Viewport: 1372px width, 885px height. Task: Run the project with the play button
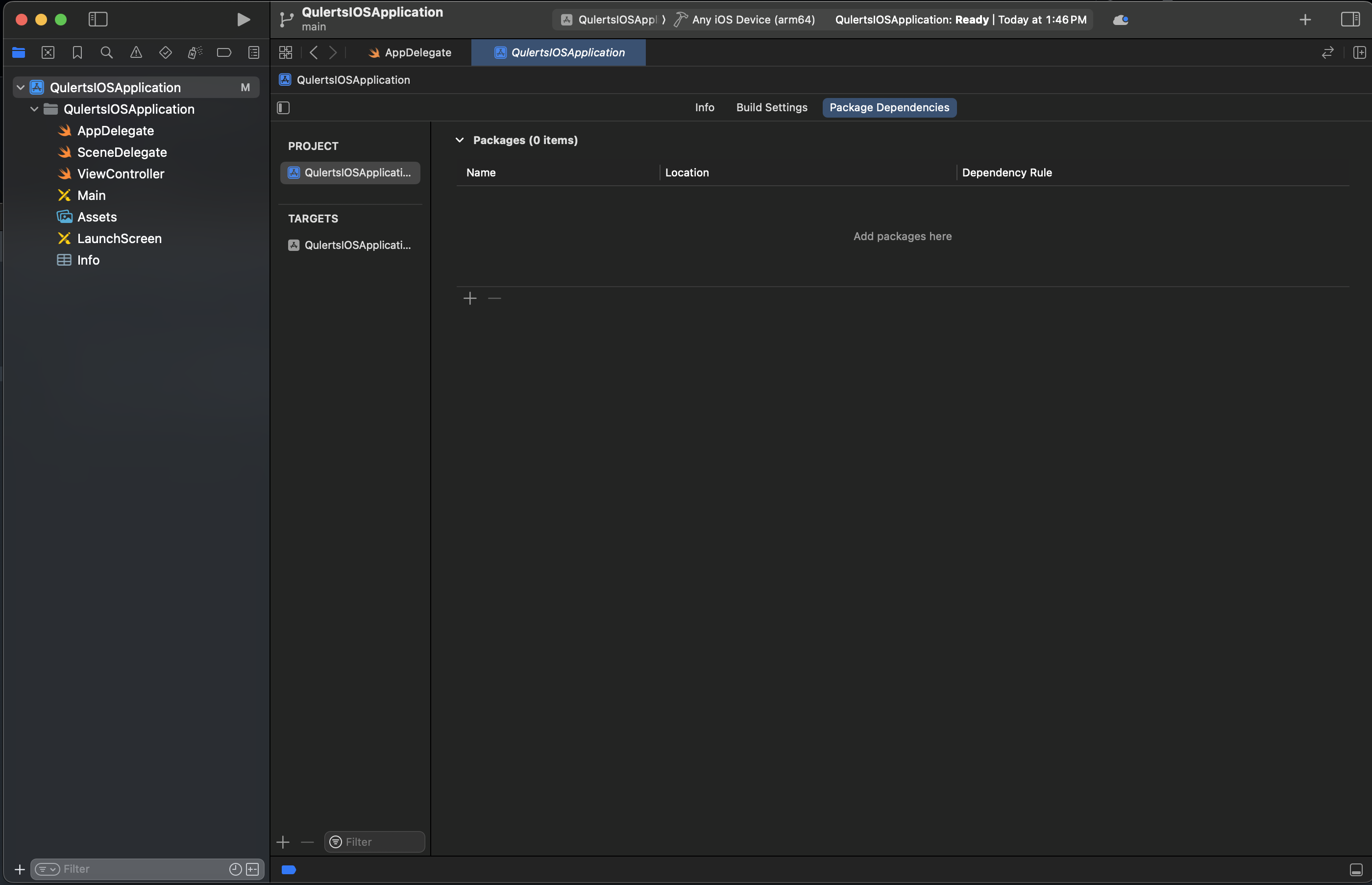pyautogui.click(x=244, y=20)
